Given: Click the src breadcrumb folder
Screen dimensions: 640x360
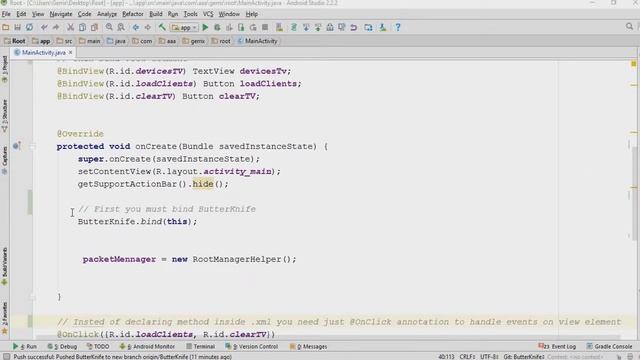Looking at the screenshot, I should (x=64, y=41).
